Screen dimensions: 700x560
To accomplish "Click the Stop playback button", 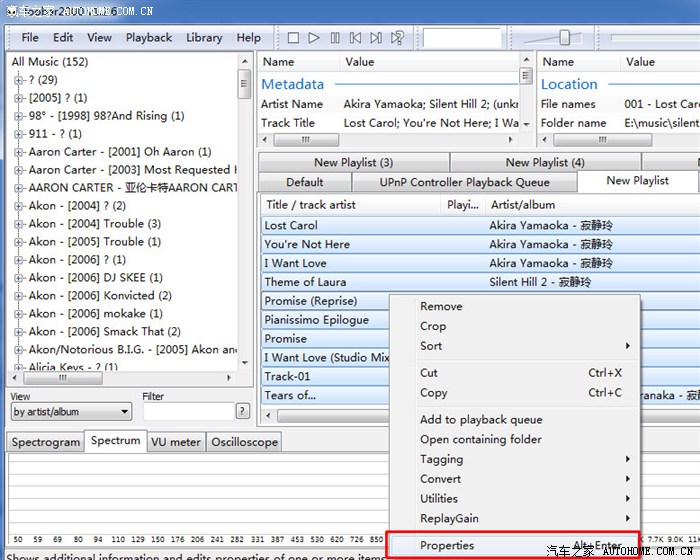I will pos(293,38).
